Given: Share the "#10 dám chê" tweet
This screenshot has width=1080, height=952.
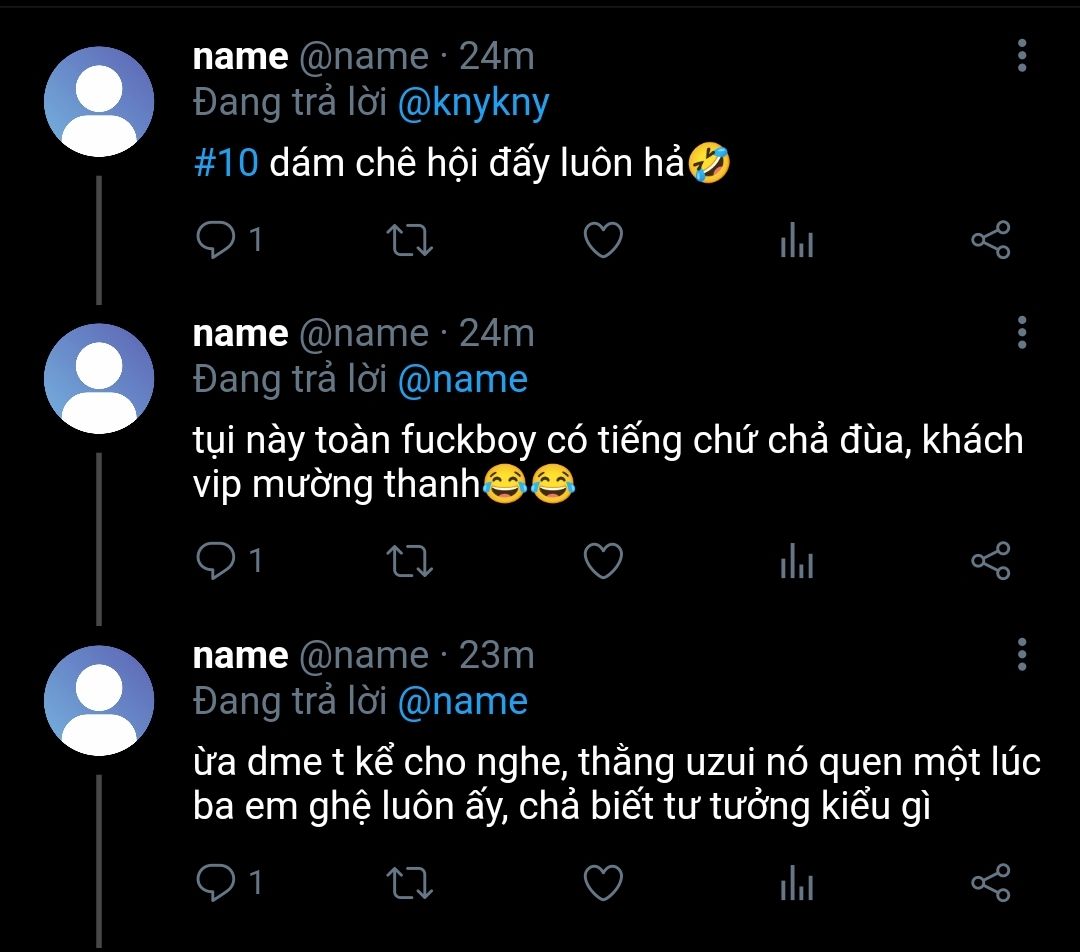Looking at the screenshot, I should 991,241.
